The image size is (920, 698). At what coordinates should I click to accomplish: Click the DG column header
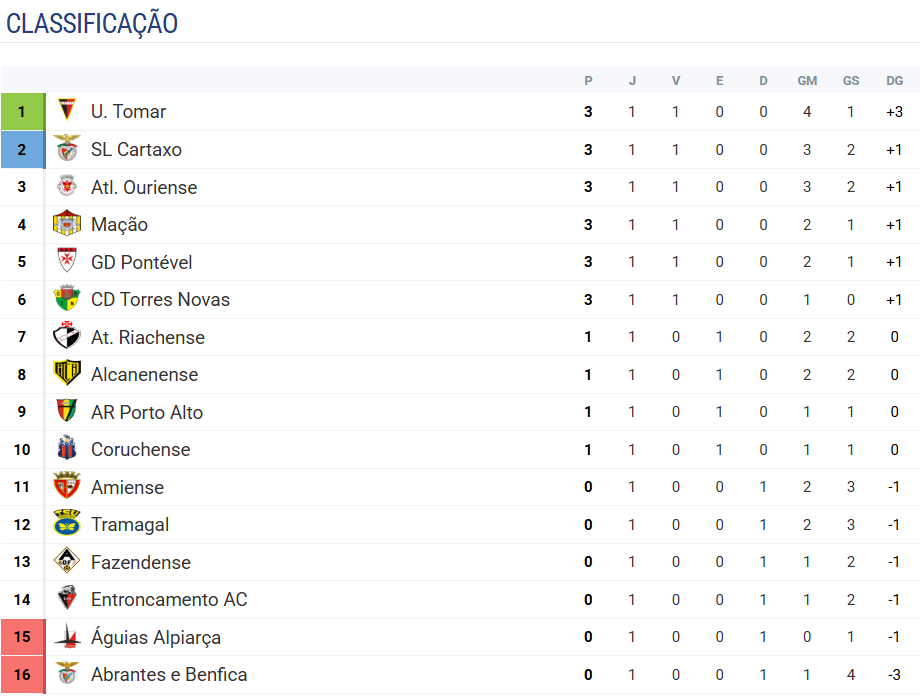pyautogui.click(x=894, y=81)
